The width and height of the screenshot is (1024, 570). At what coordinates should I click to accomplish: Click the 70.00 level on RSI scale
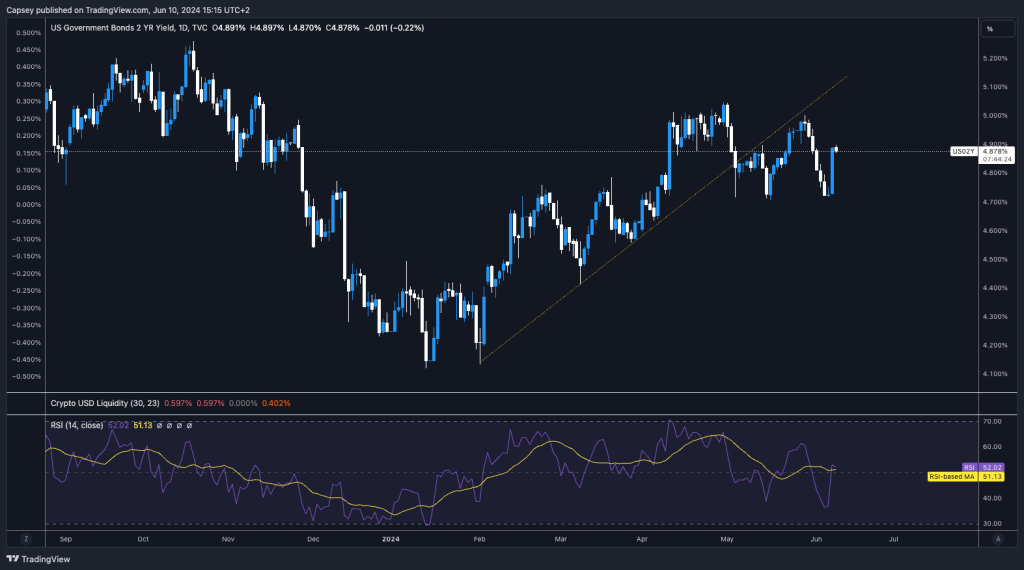(x=991, y=422)
